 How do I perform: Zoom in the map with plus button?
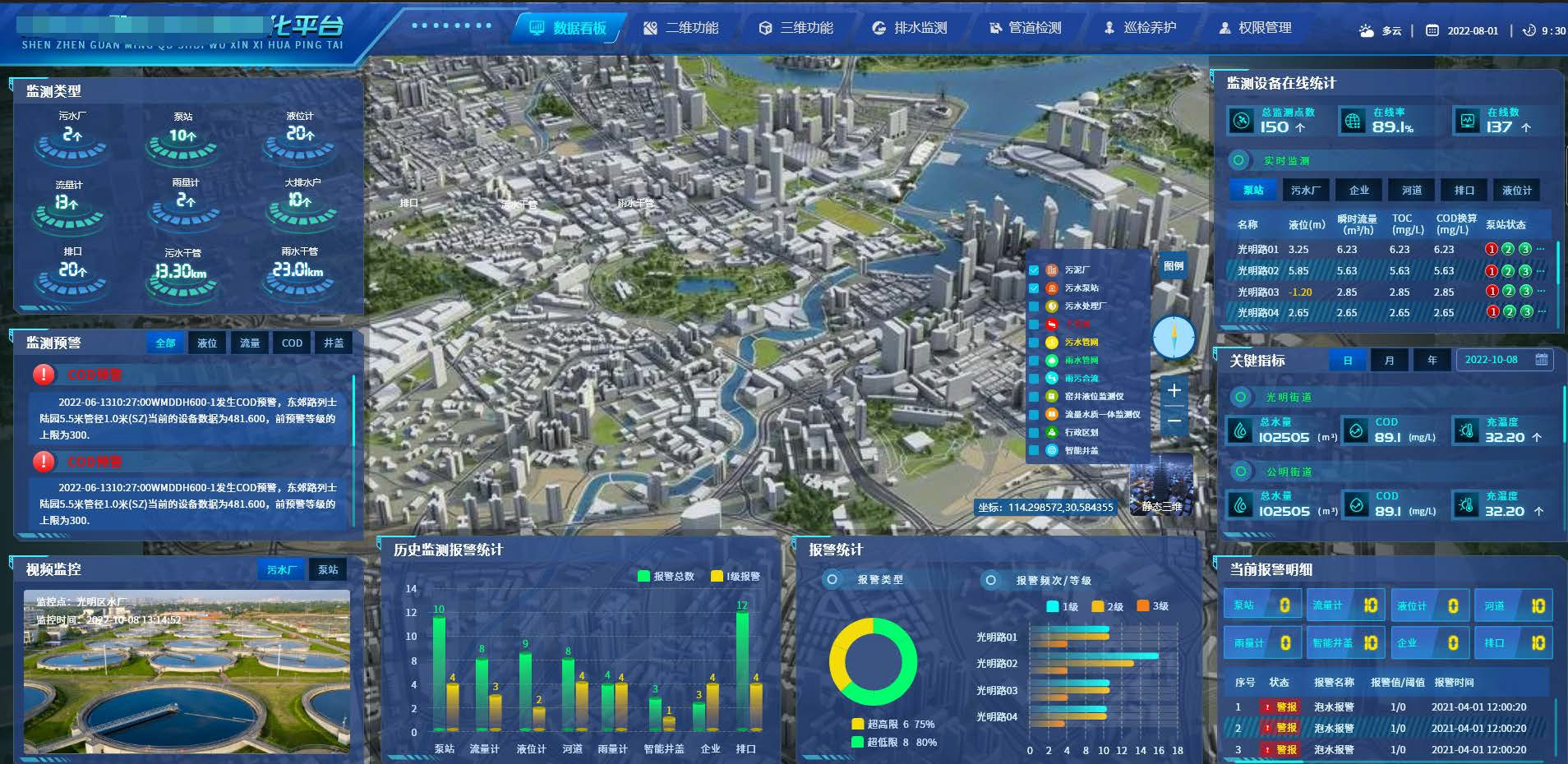1174,390
